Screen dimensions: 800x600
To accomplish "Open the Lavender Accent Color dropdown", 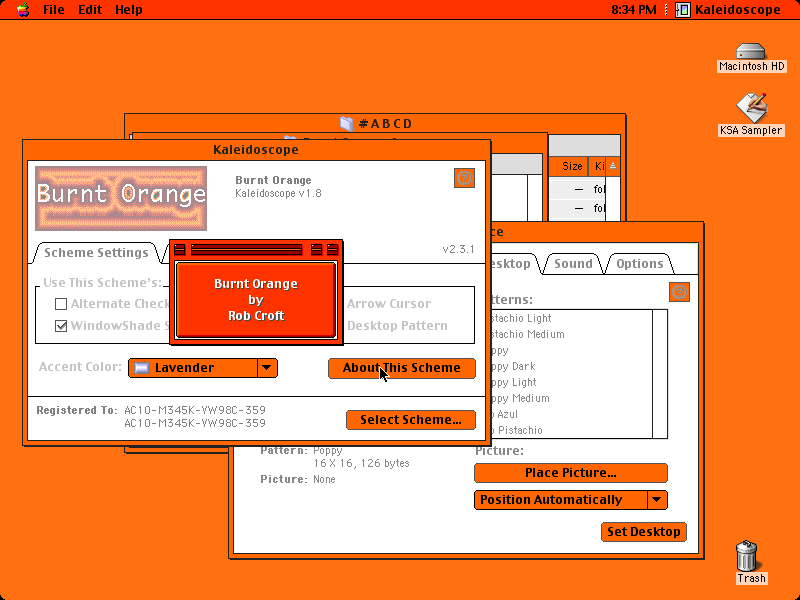I will point(203,368).
